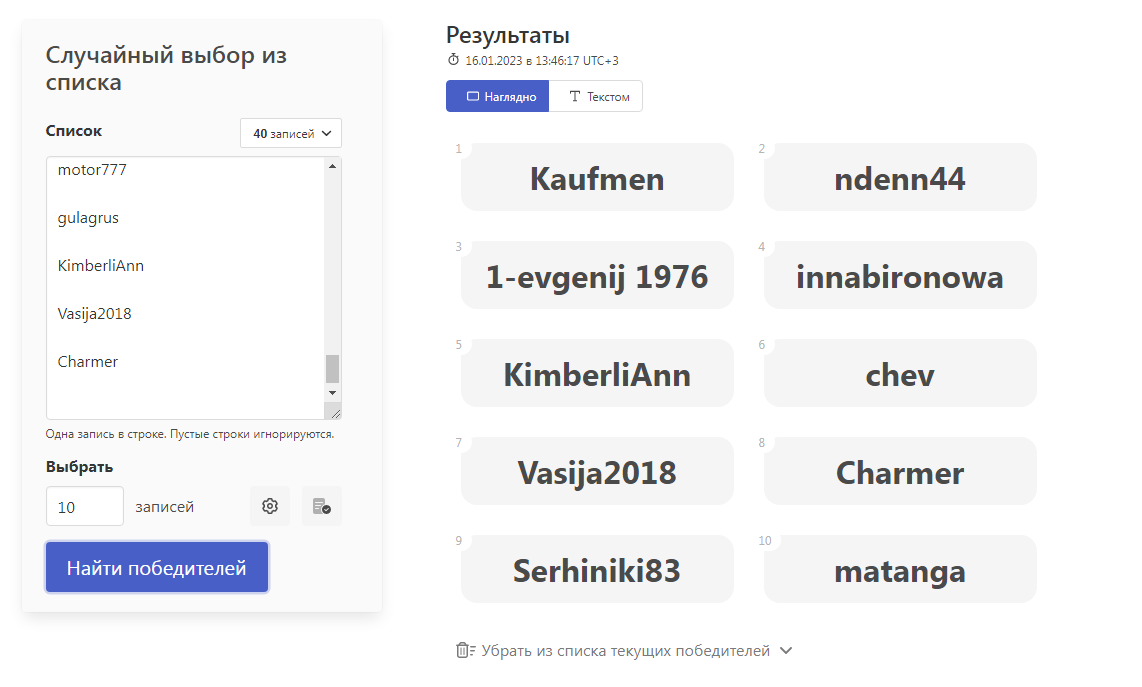Click 'motor777' line in the textarea
1142x687 pixels.
tap(92, 170)
